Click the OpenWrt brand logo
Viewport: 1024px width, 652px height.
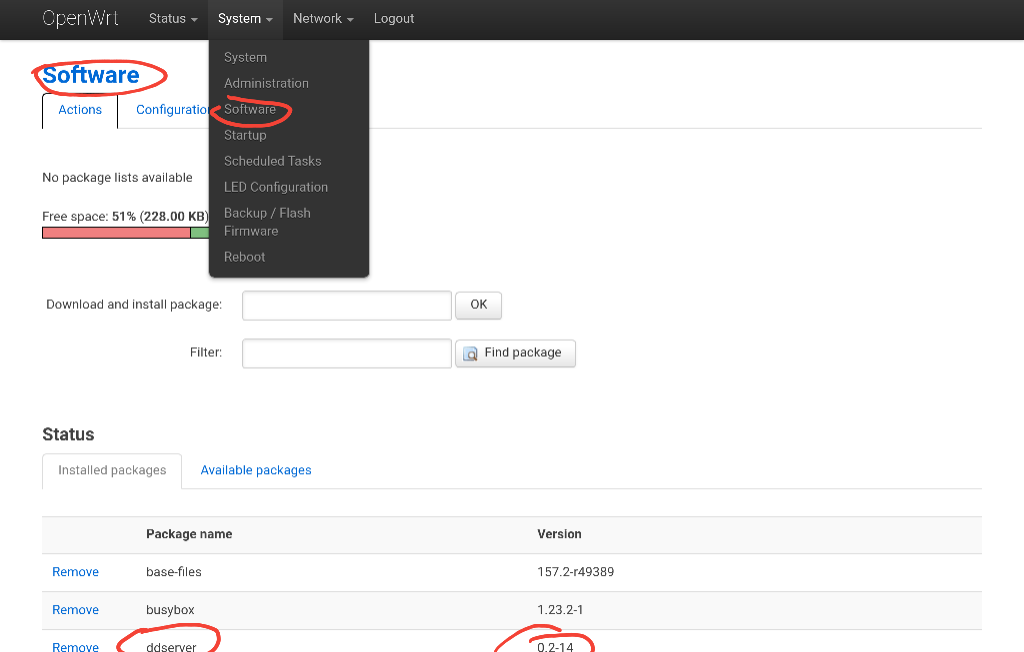(x=80, y=18)
